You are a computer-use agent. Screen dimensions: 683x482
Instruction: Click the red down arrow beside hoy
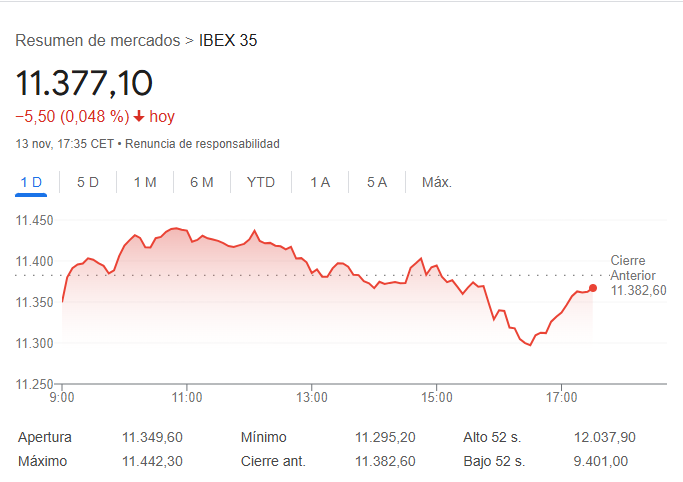(138, 116)
